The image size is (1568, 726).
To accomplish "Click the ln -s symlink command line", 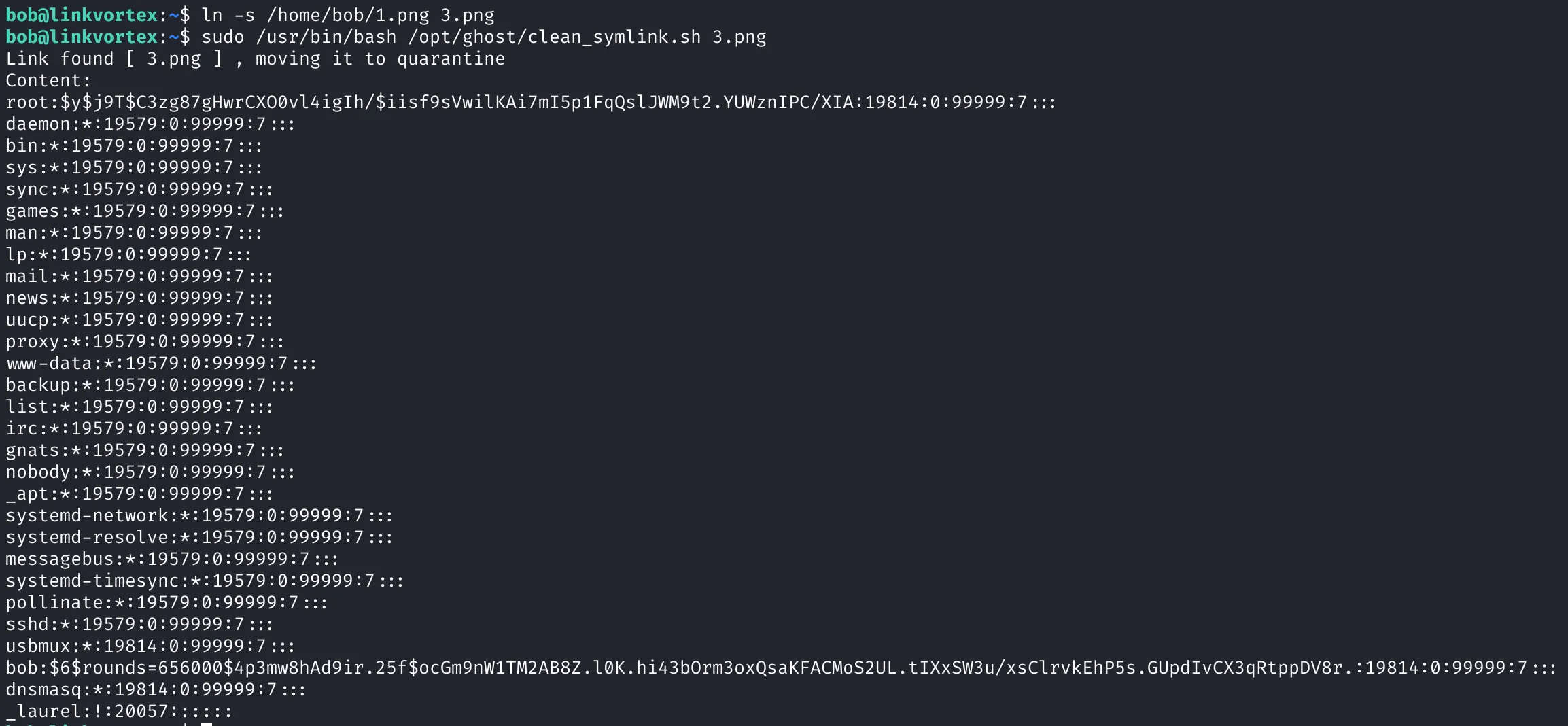I will pos(250,15).
